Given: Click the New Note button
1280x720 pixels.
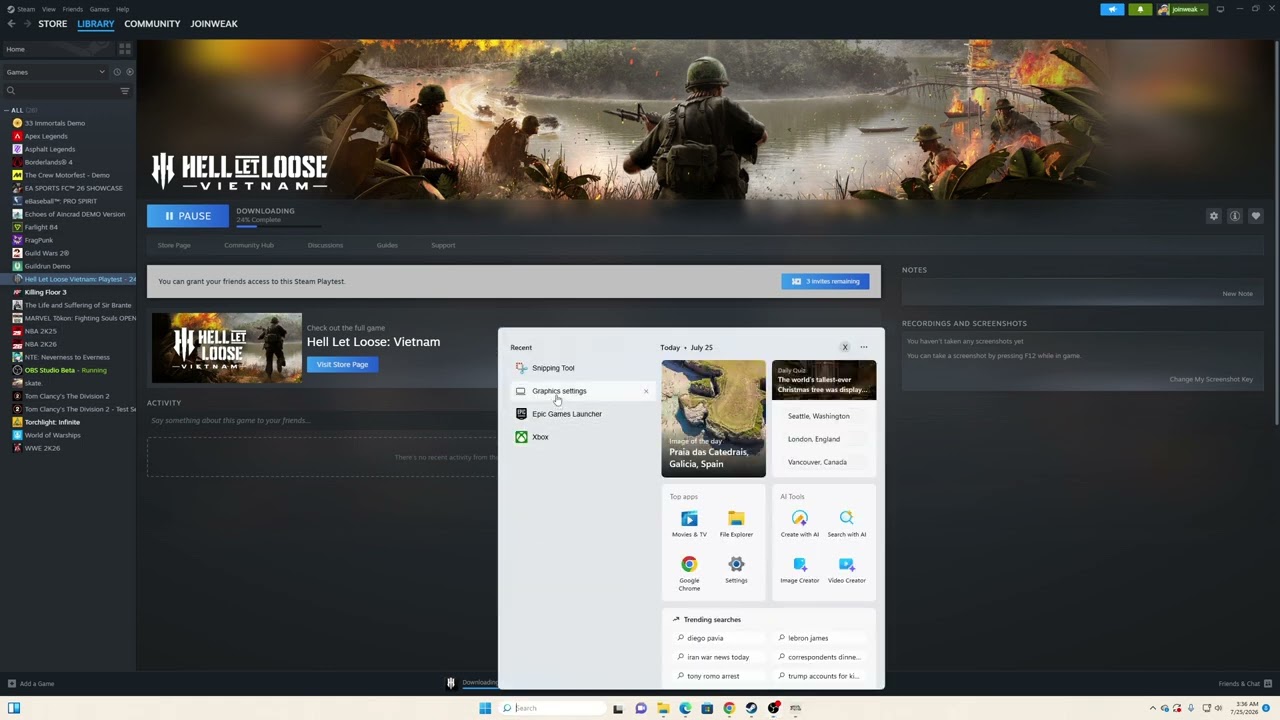Looking at the screenshot, I should pos(1237,294).
